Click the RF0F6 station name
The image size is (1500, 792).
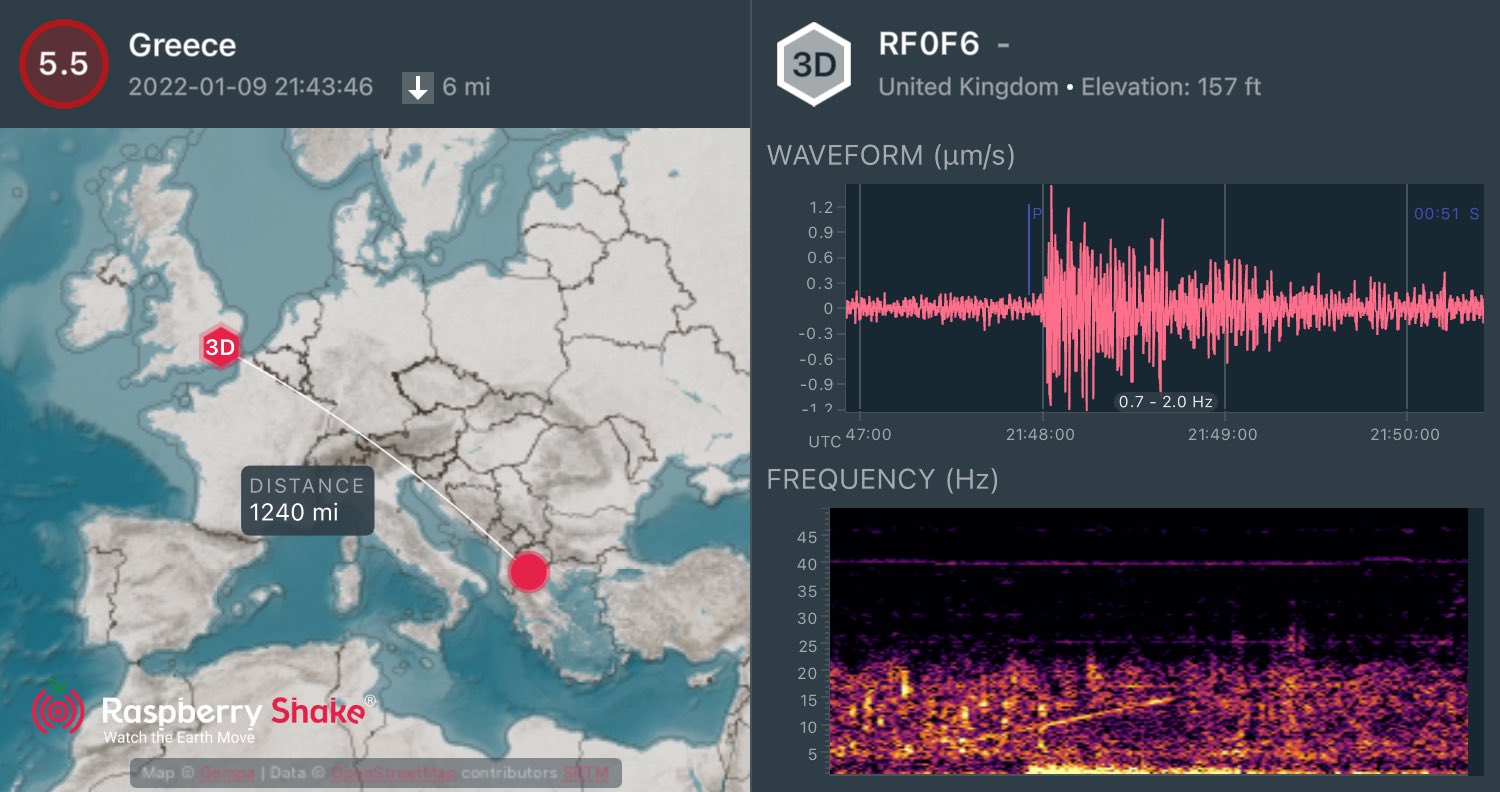click(x=928, y=45)
